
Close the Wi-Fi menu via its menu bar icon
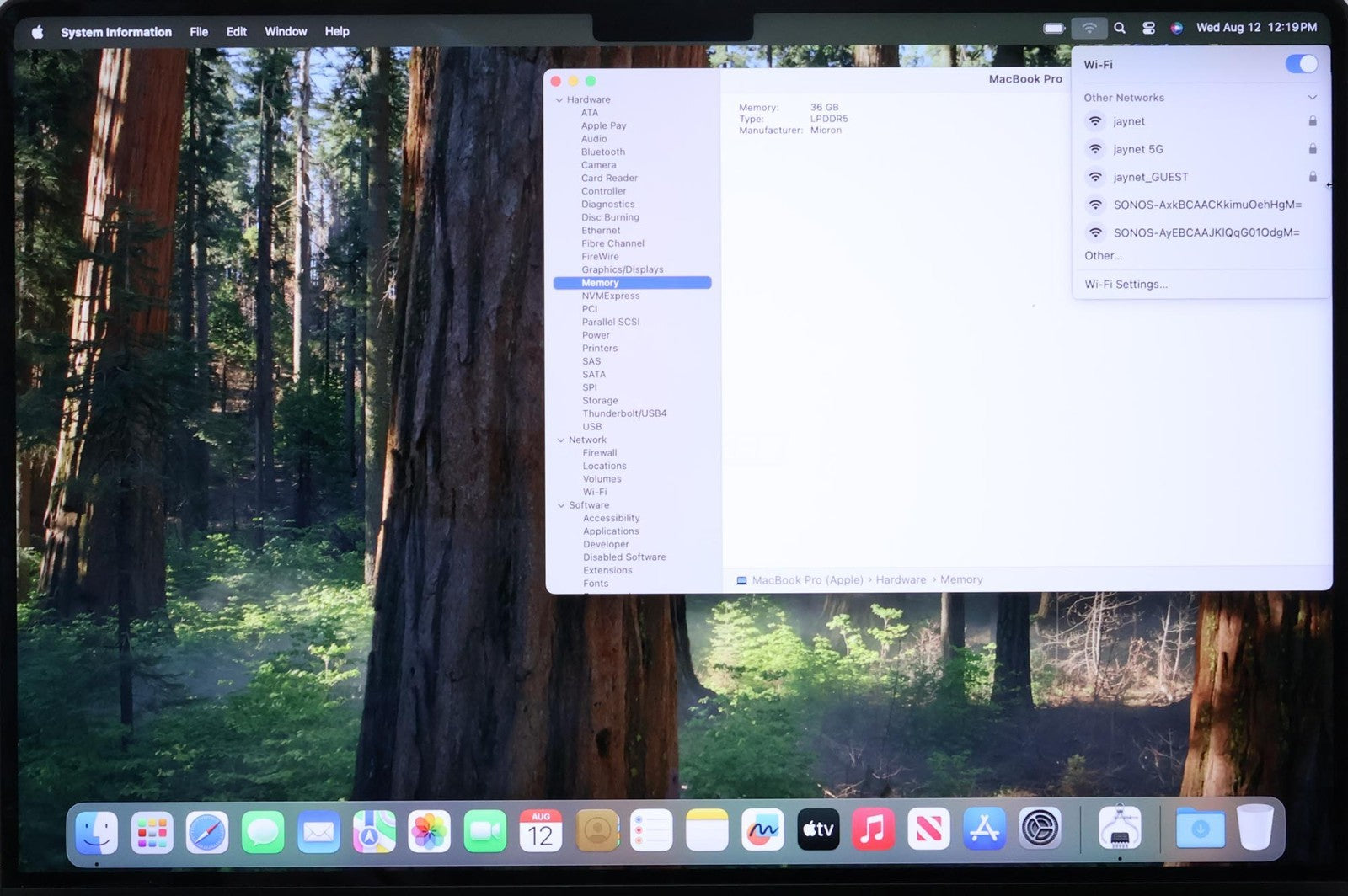click(x=1089, y=28)
